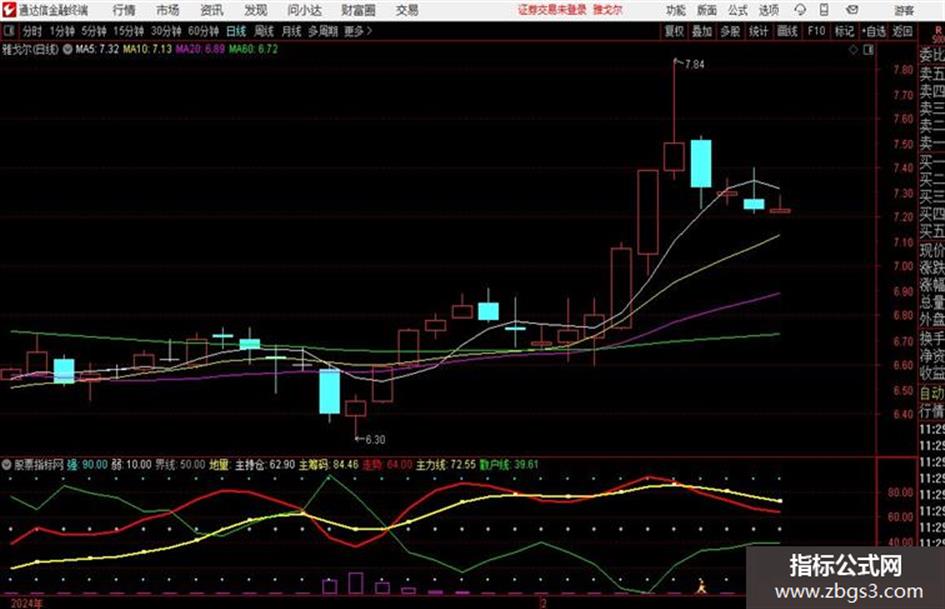Switch to 周线 weekly period
The width and height of the screenshot is (945, 609).
[264, 31]
